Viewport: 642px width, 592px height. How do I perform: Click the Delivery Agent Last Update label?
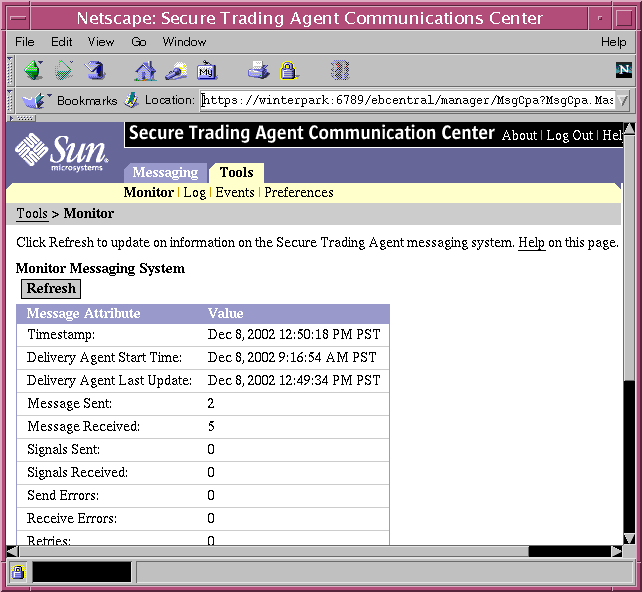pos(109,380)
